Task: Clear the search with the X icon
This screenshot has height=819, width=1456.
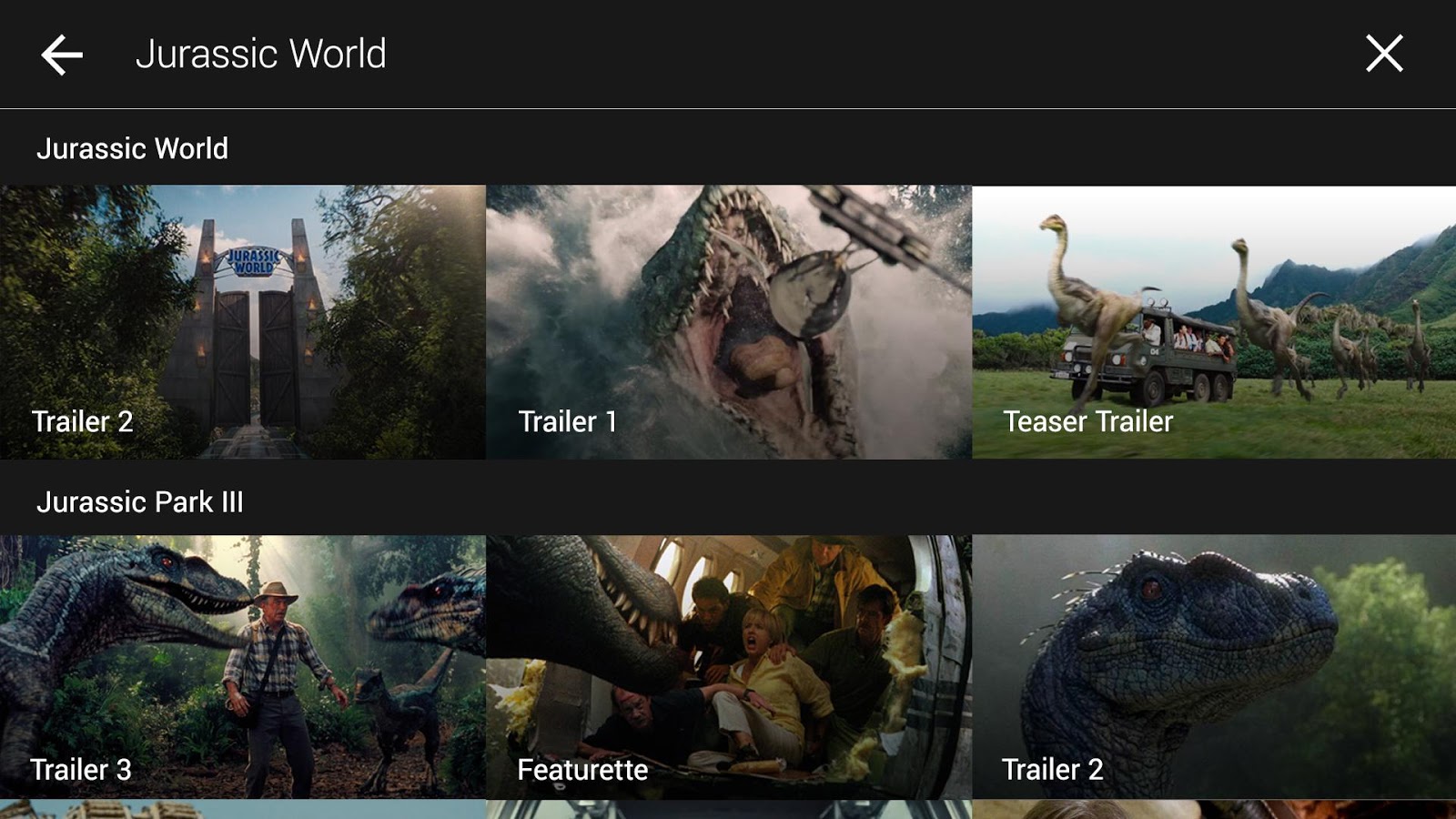Action: (x=1384, y=54)
